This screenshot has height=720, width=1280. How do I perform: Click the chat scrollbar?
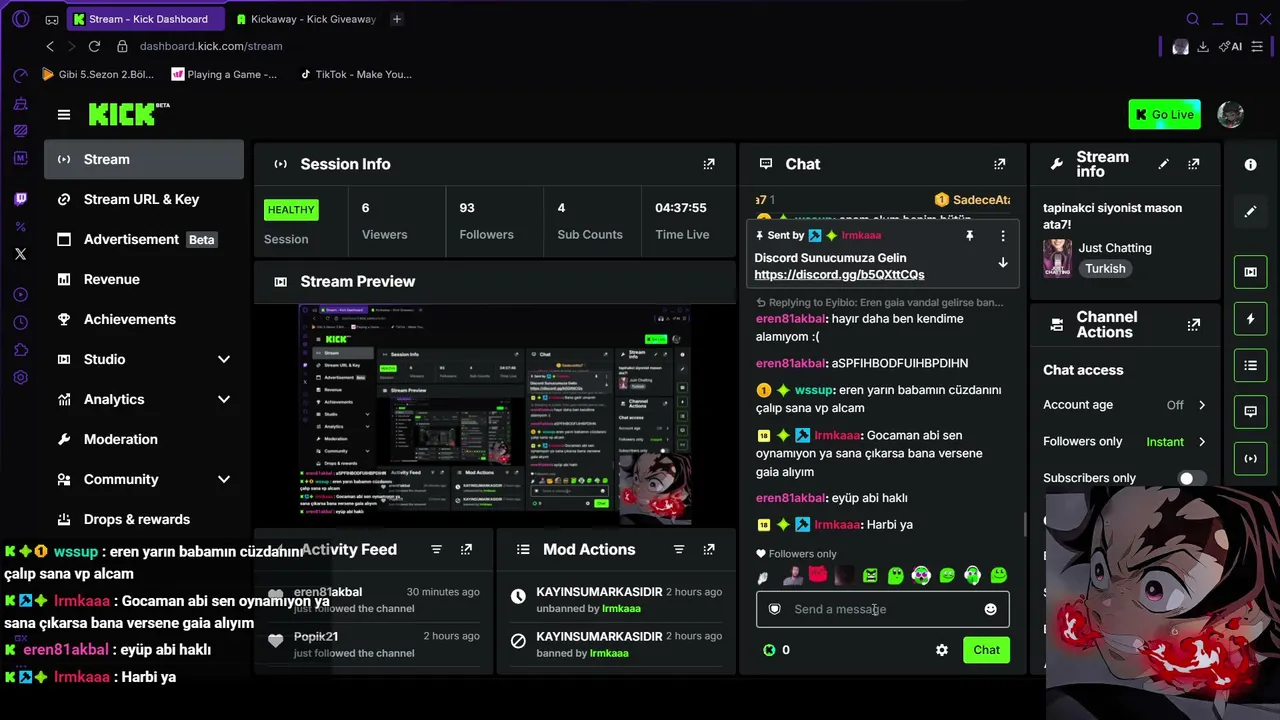tap(1023, 524)
